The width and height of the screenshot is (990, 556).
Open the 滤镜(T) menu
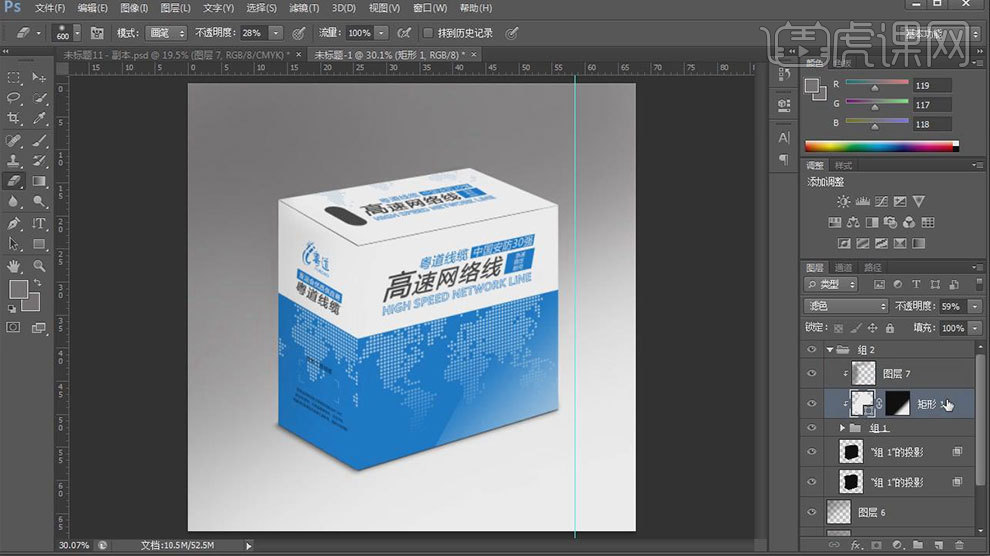click(304, 8)
